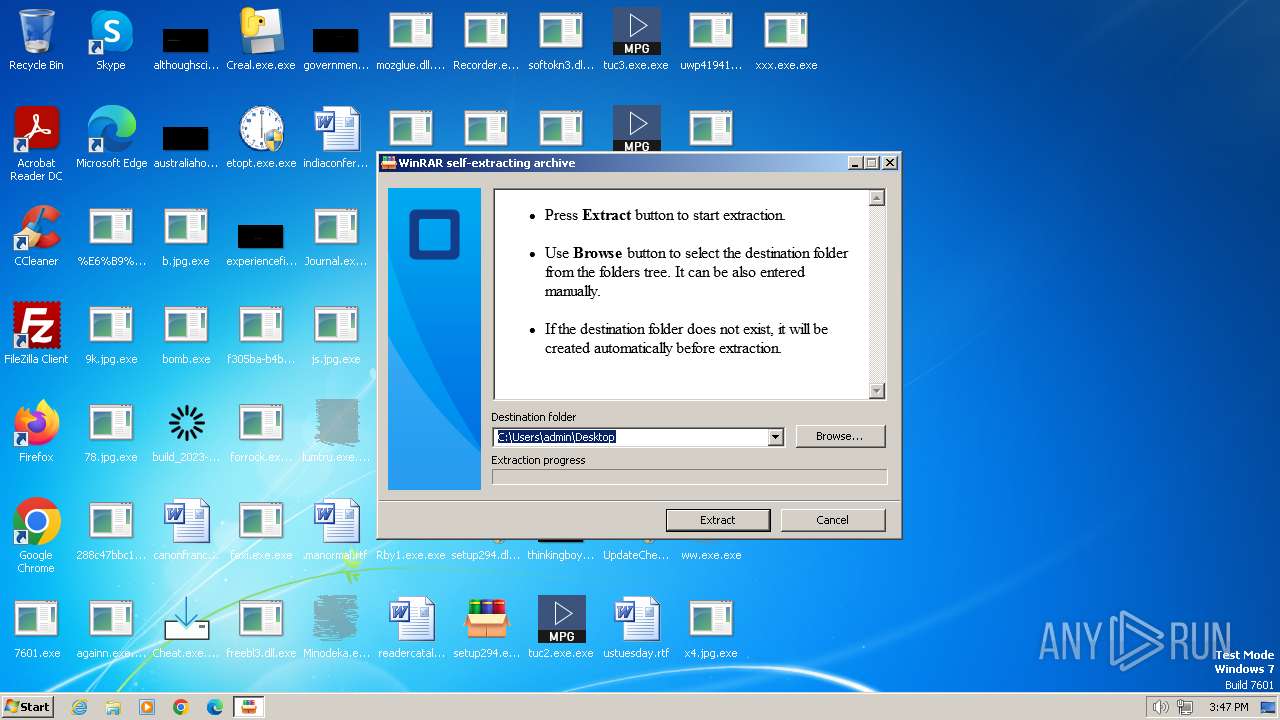Open the Recycle Bin icon
This screenshot has height=720, width=1280.
pos(36,40)
